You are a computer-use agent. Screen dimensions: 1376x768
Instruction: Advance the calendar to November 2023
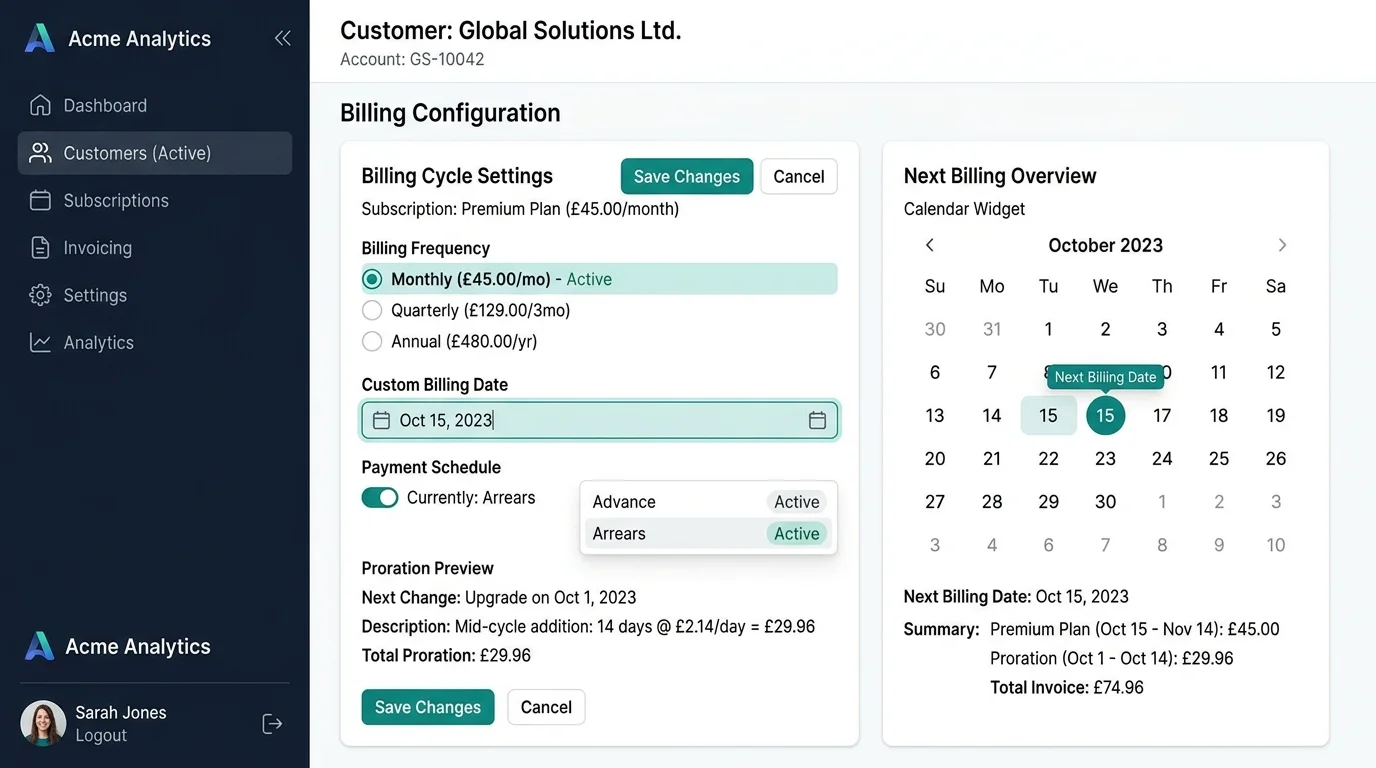(1282, 245)
